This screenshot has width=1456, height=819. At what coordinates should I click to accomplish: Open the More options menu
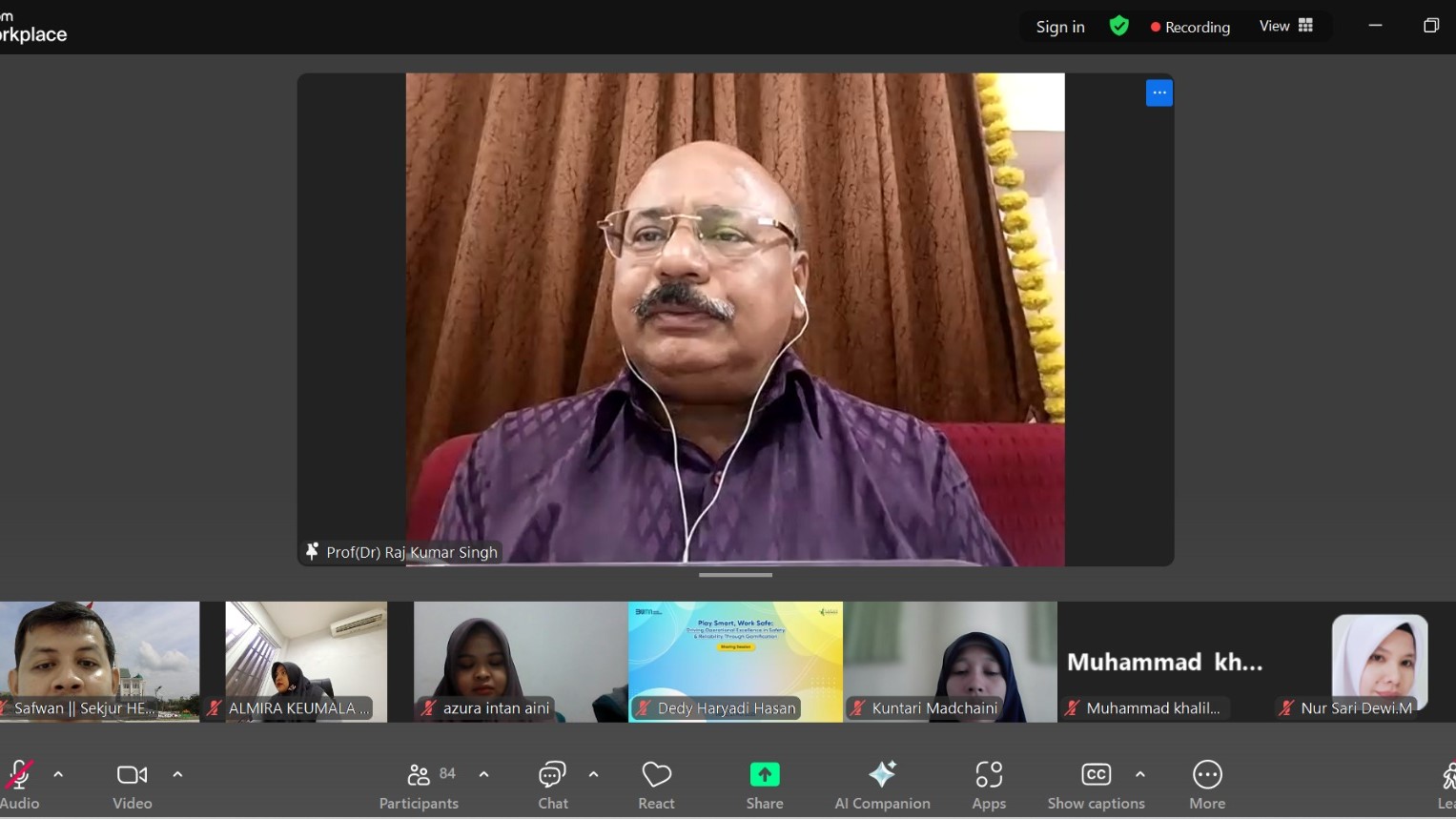[1206, 786]
